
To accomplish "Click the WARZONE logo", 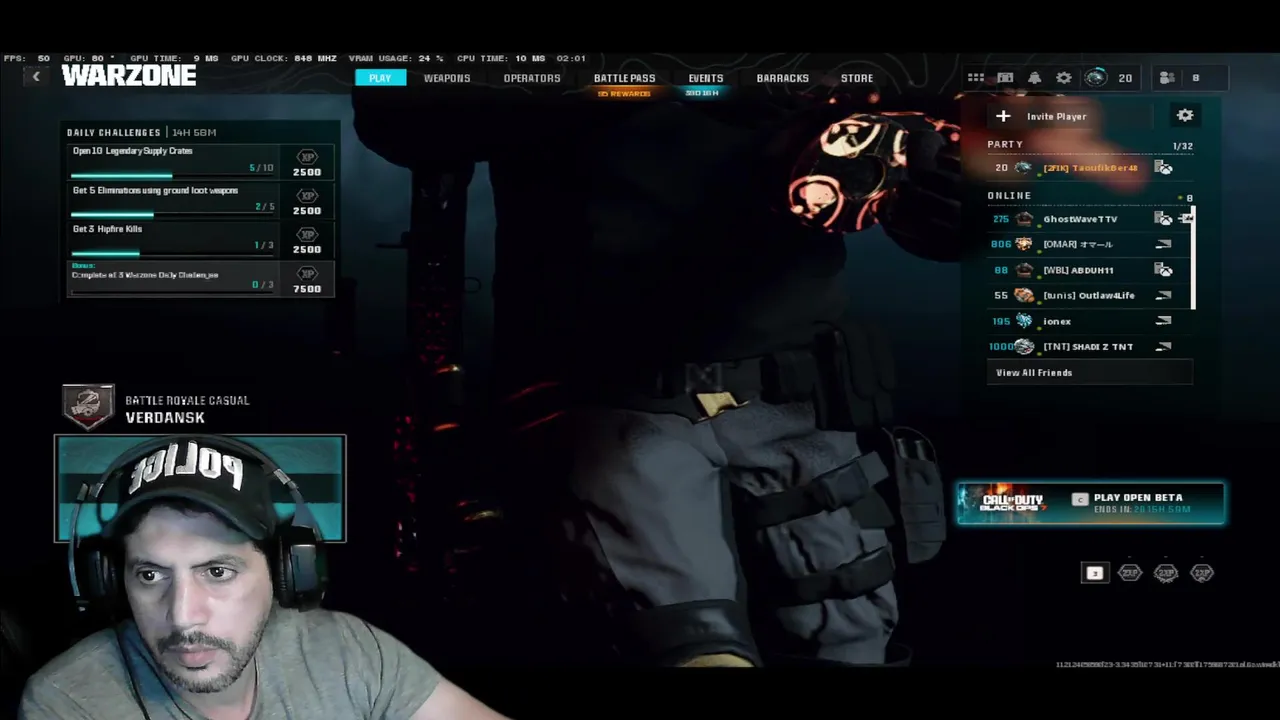I will click(x=129, y=76).
